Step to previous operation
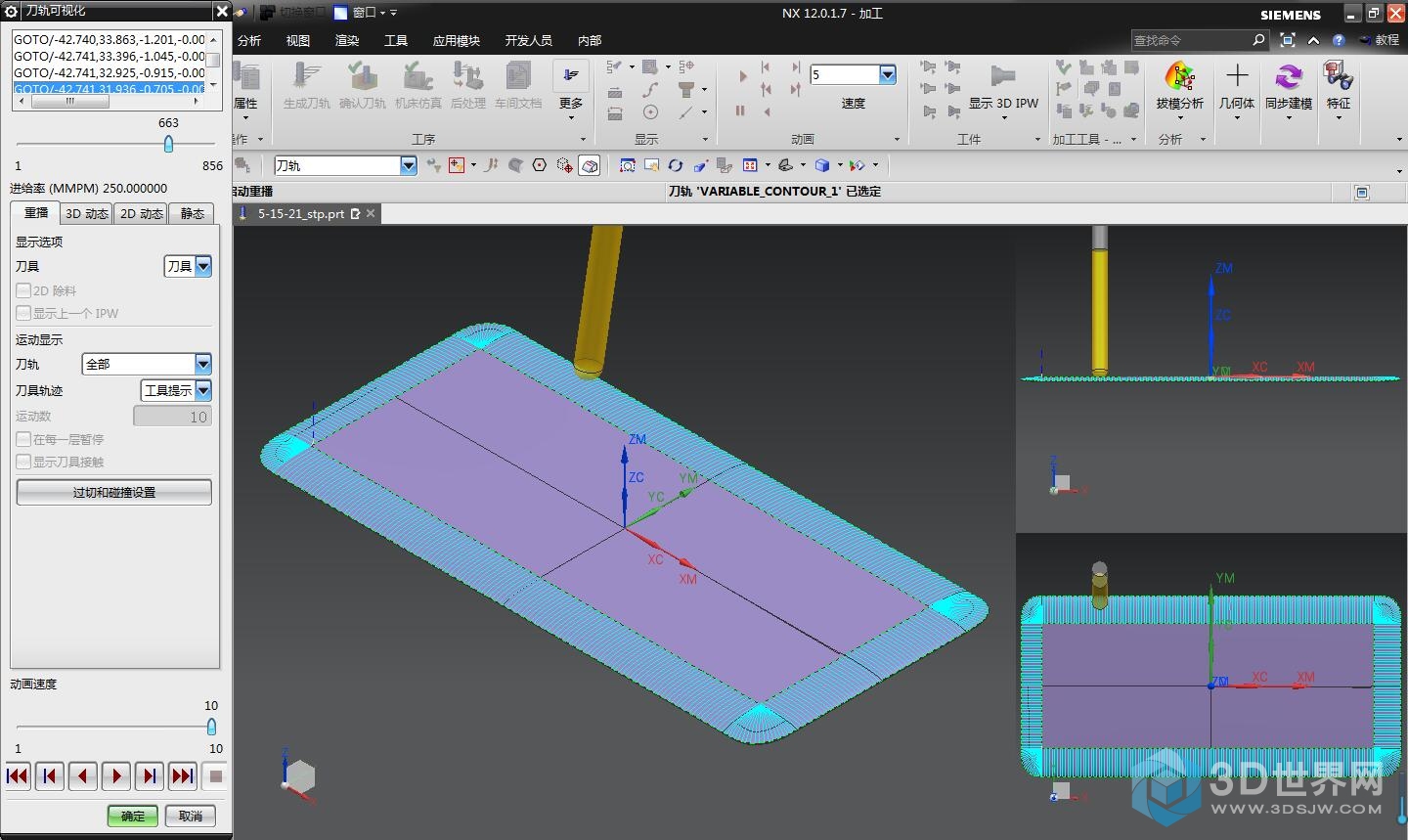Screen dimensions: 1408x840 tap(50, 775)
